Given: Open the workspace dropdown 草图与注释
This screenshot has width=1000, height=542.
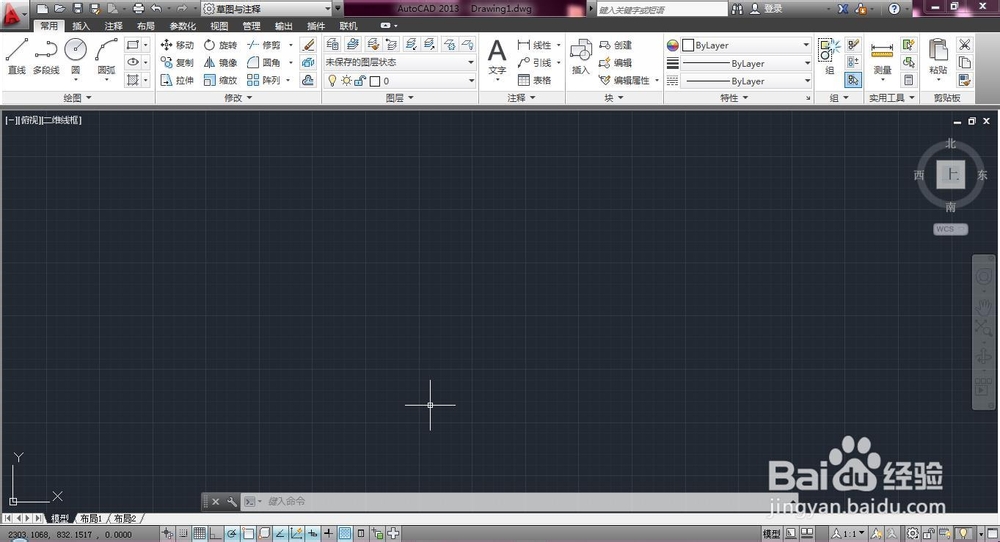Looking at the screenshot, I should point(267,8).
